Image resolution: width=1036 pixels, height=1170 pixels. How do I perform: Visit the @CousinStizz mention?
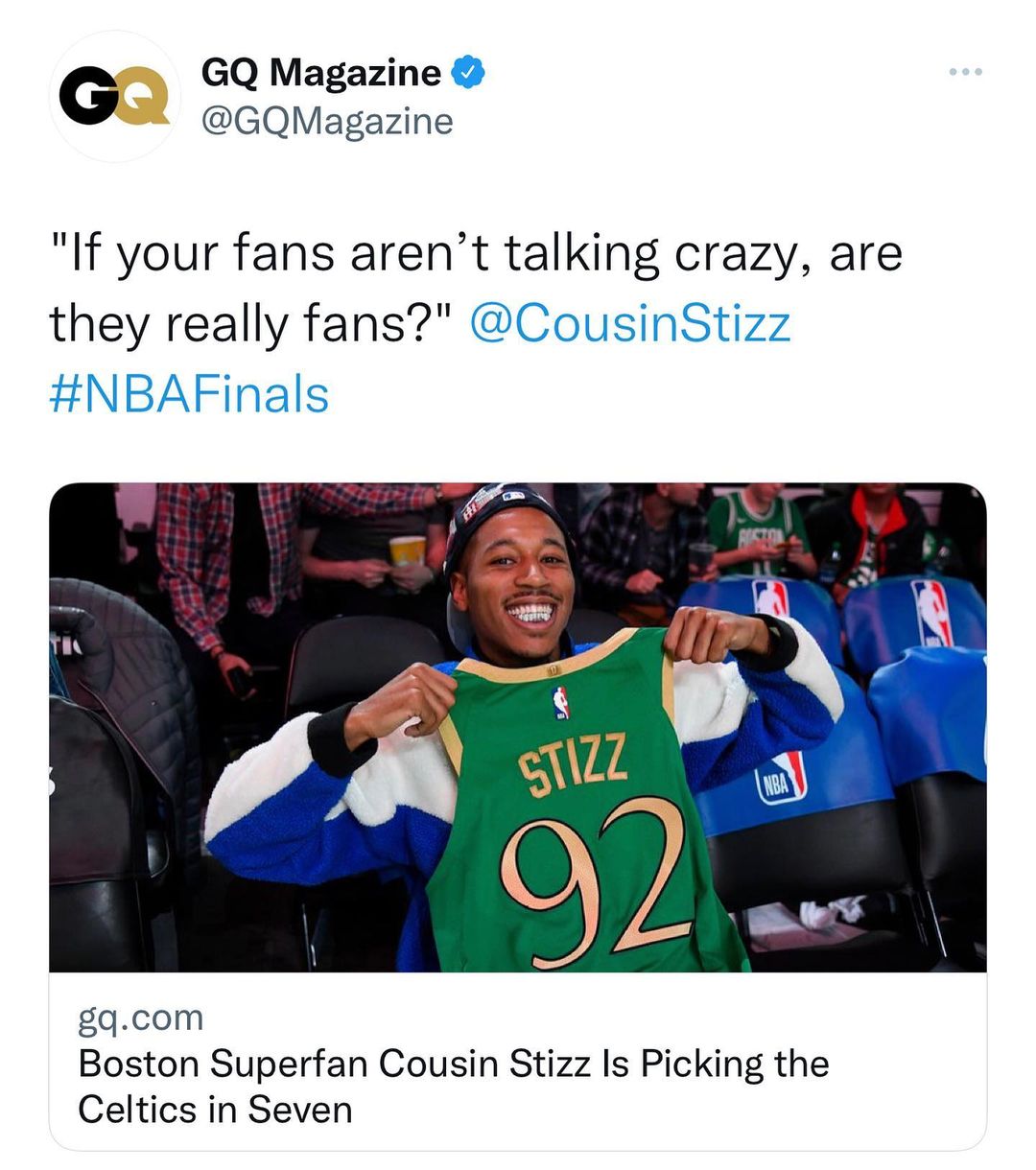(630, 323)
